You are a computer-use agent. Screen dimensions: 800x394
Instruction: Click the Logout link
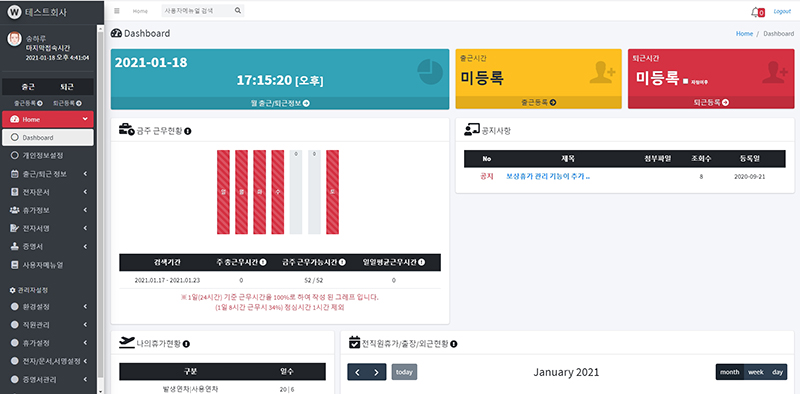click(782, 11)
